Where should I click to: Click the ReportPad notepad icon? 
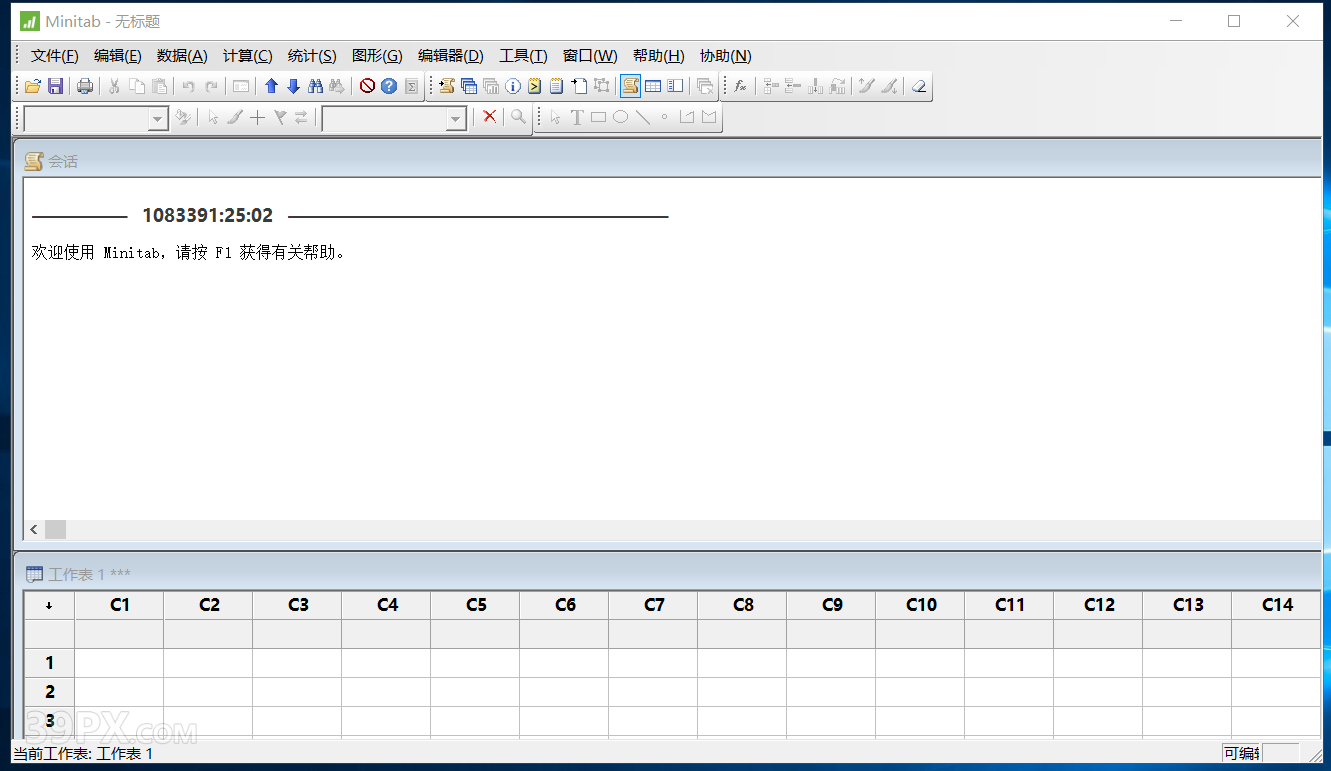tap(557, 87)
